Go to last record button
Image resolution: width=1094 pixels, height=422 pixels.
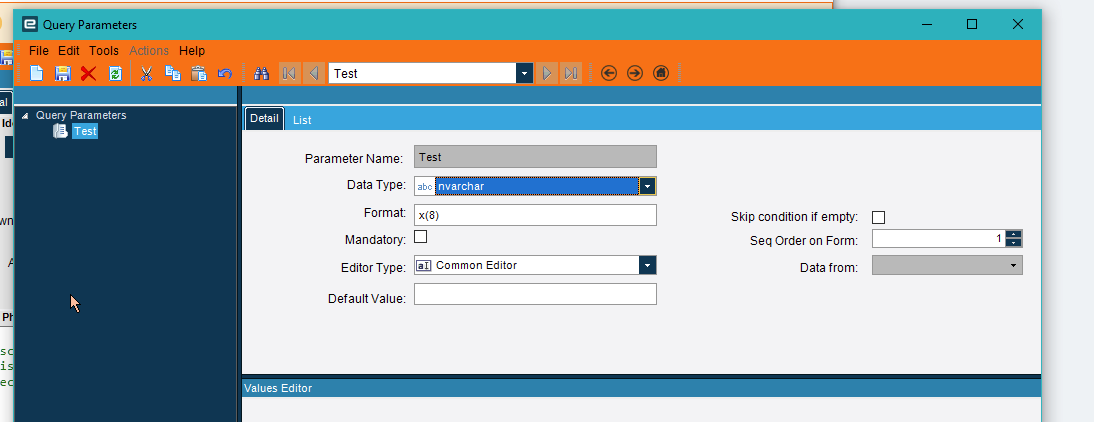tap(571, 73)
